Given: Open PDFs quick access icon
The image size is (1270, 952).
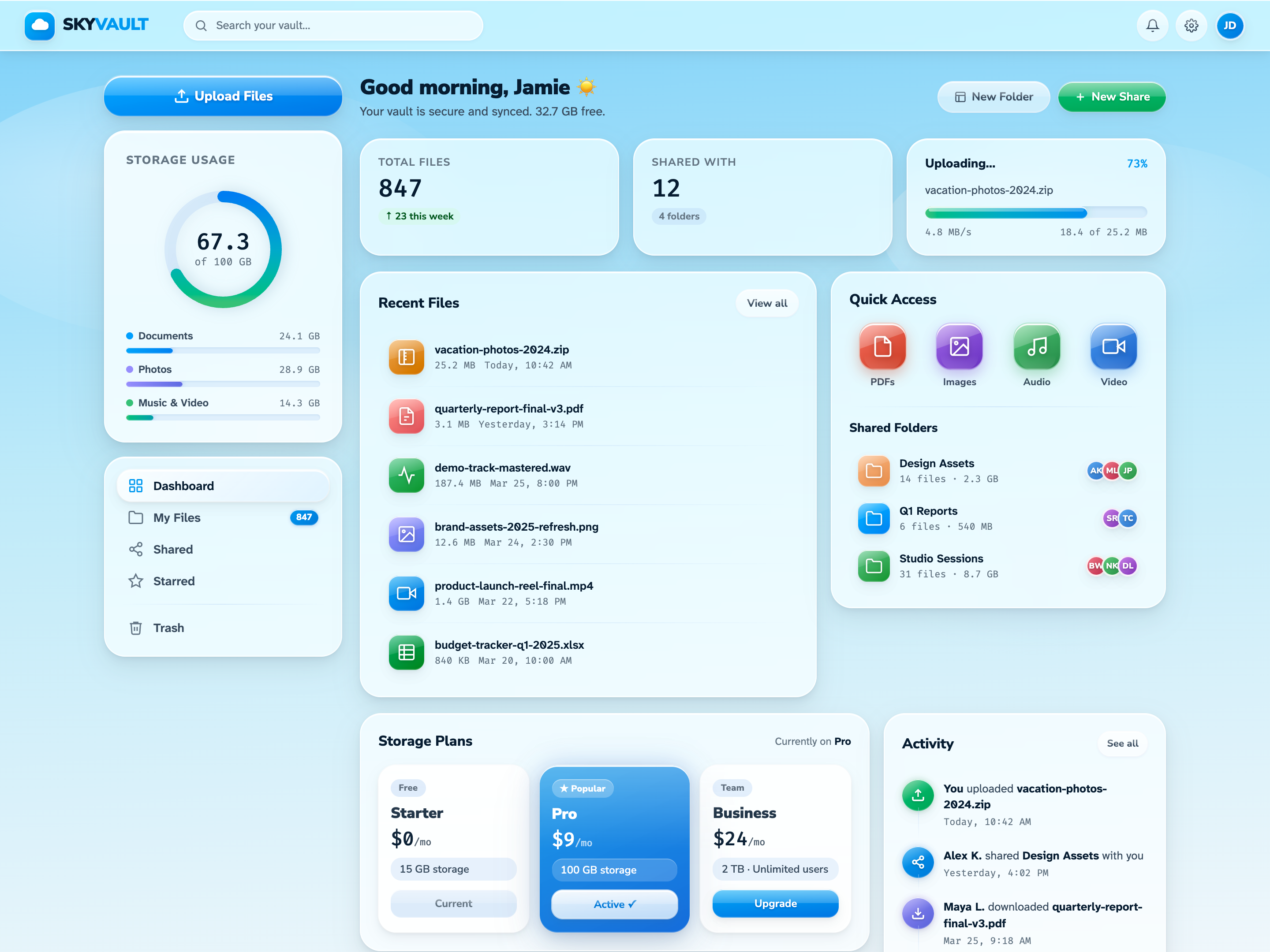Looking at the screenshot, I should click(x=882, y=346).
